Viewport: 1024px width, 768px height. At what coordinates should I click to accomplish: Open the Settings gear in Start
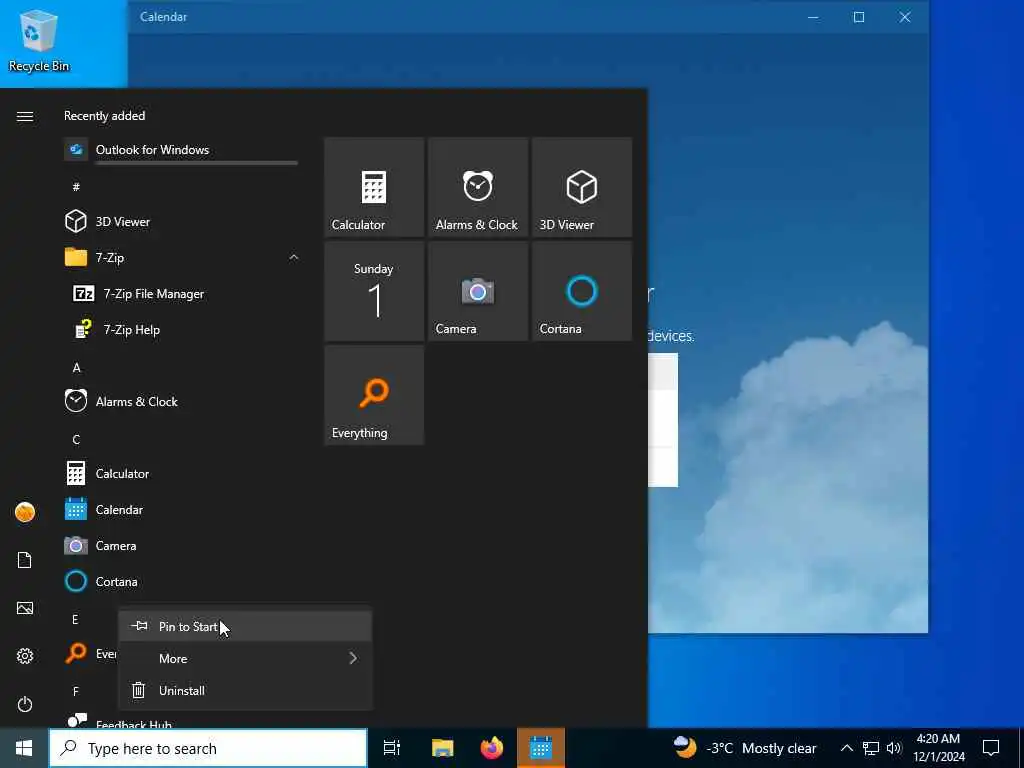pos(25,656)
